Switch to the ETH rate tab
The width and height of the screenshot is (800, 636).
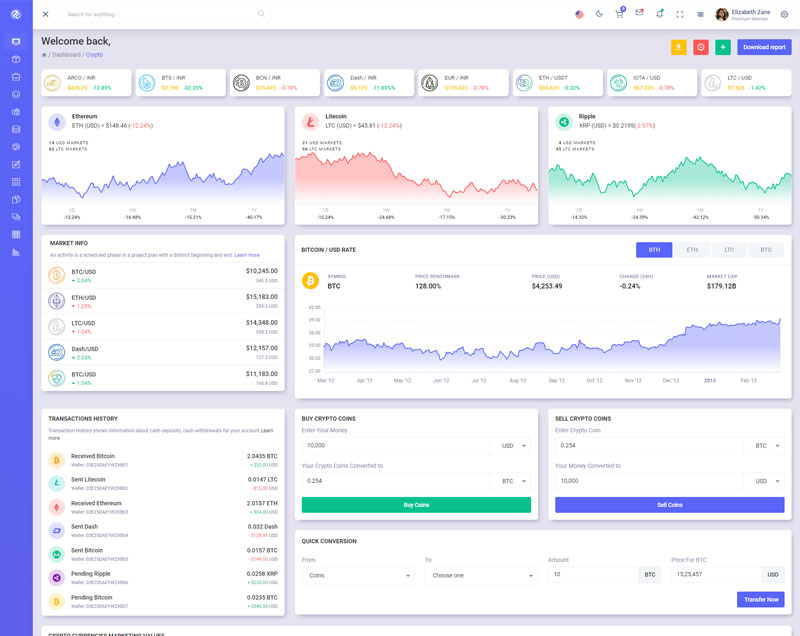tap(691, 250)
